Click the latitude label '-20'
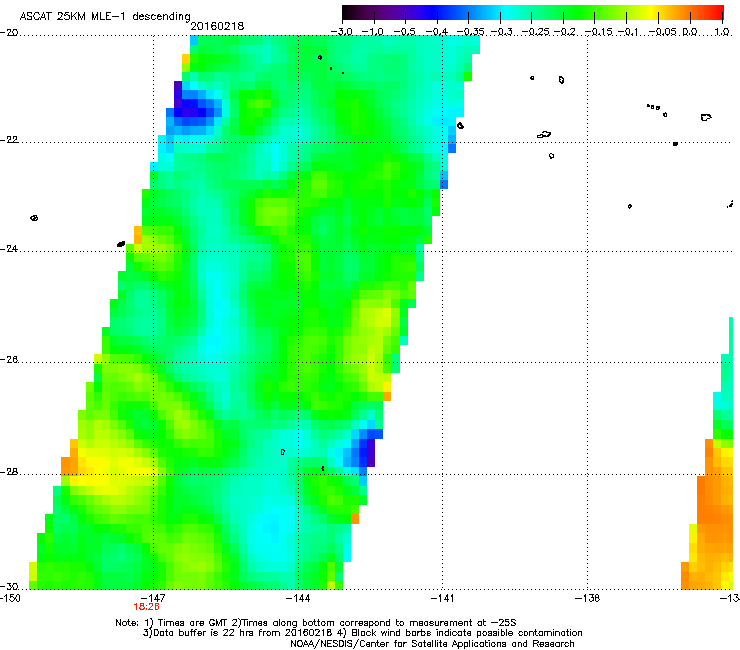Image resolution: width=740 pixels, height=650 pixels. click(9, 32)
